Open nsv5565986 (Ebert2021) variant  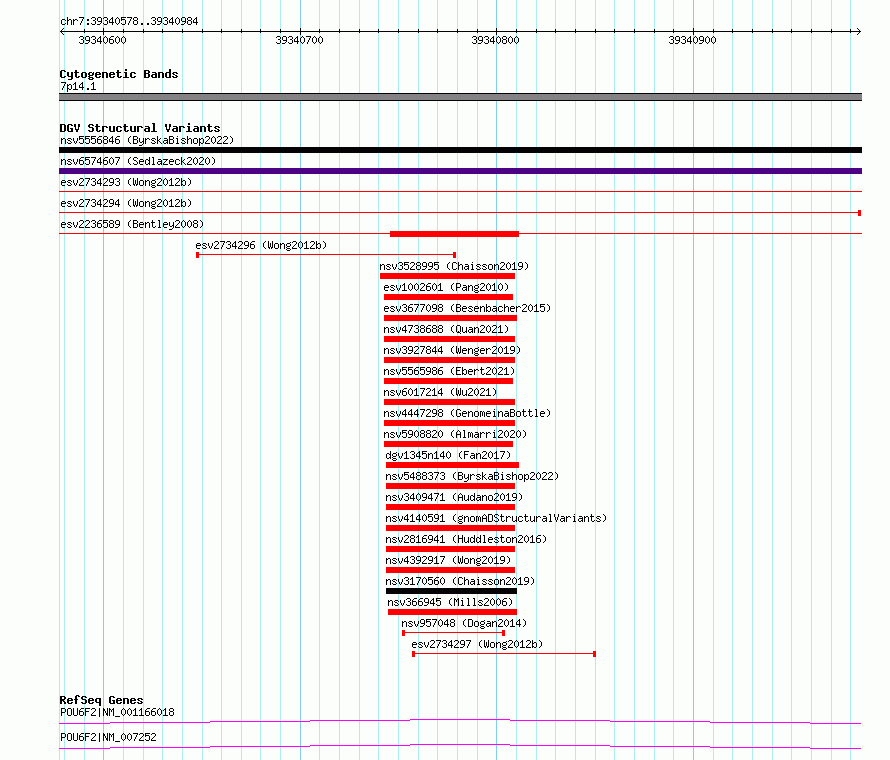tap(449, 371)
